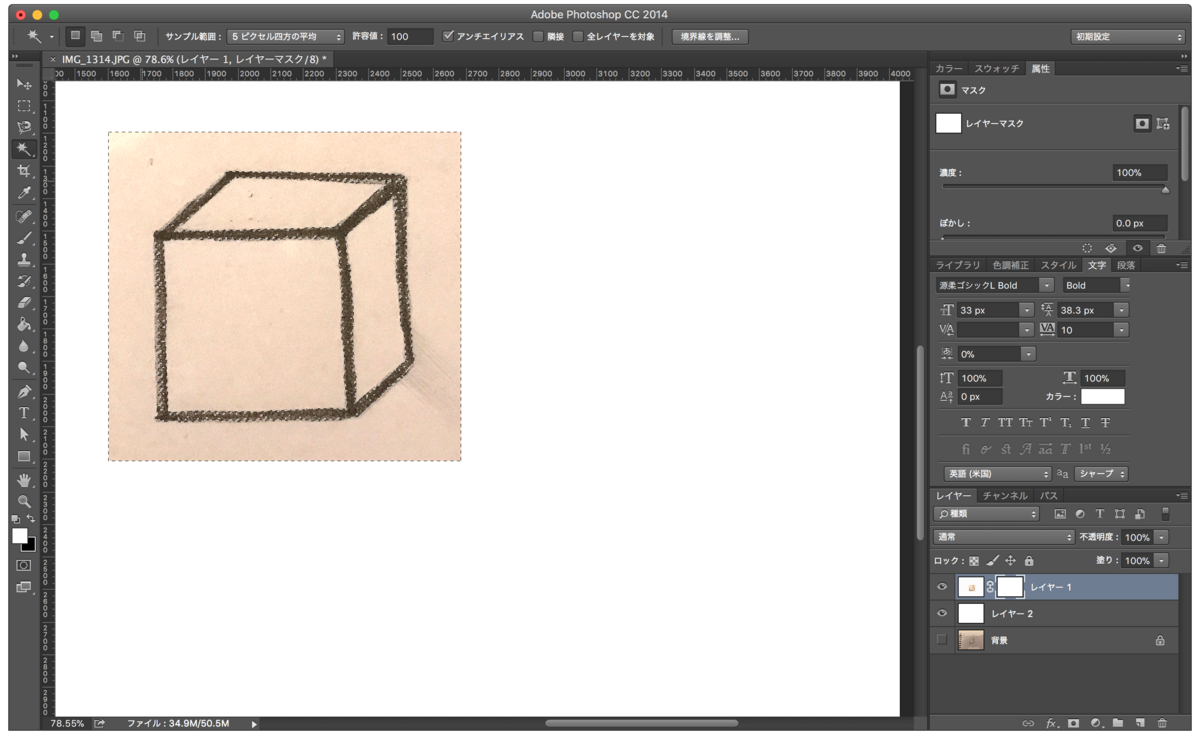Screen dimensions: 1200x739
Task: Select the Brush tool
Action: click(24, 238)
